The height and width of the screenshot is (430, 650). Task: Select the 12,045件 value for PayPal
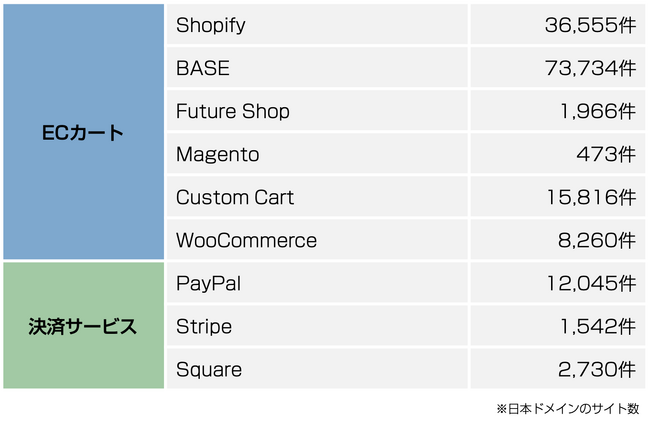pyautogui.click(x=586, y=284)
